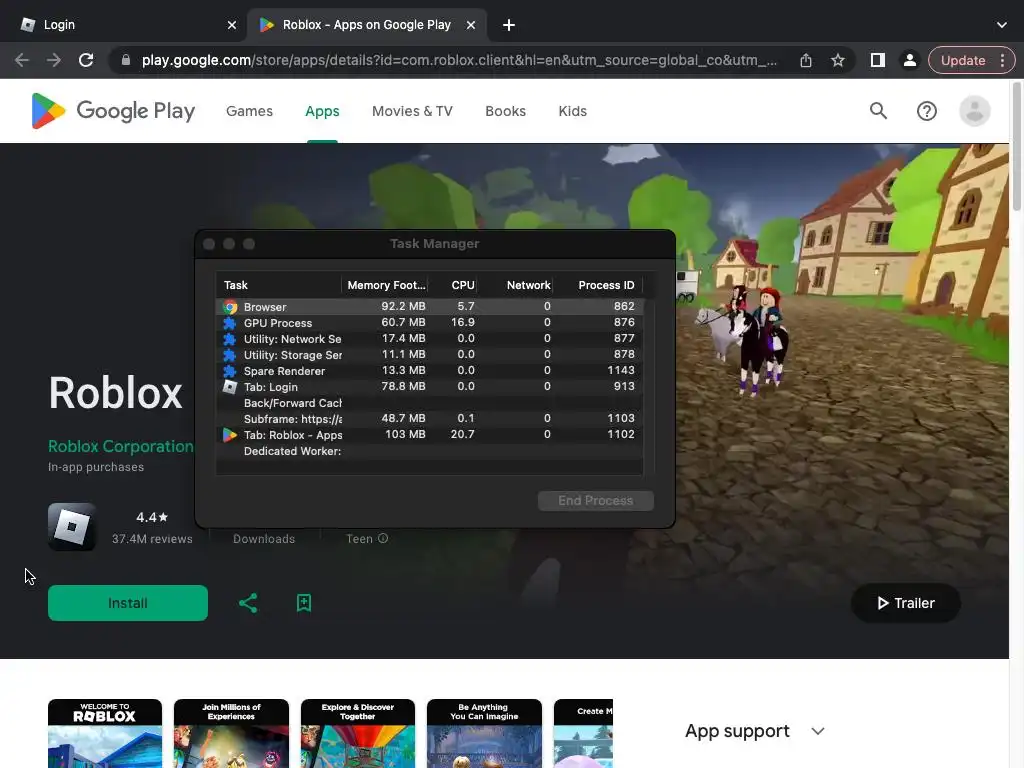Select the Browser task's Chrome icon
Screen dimensions: 1024x768
[230, 306]
